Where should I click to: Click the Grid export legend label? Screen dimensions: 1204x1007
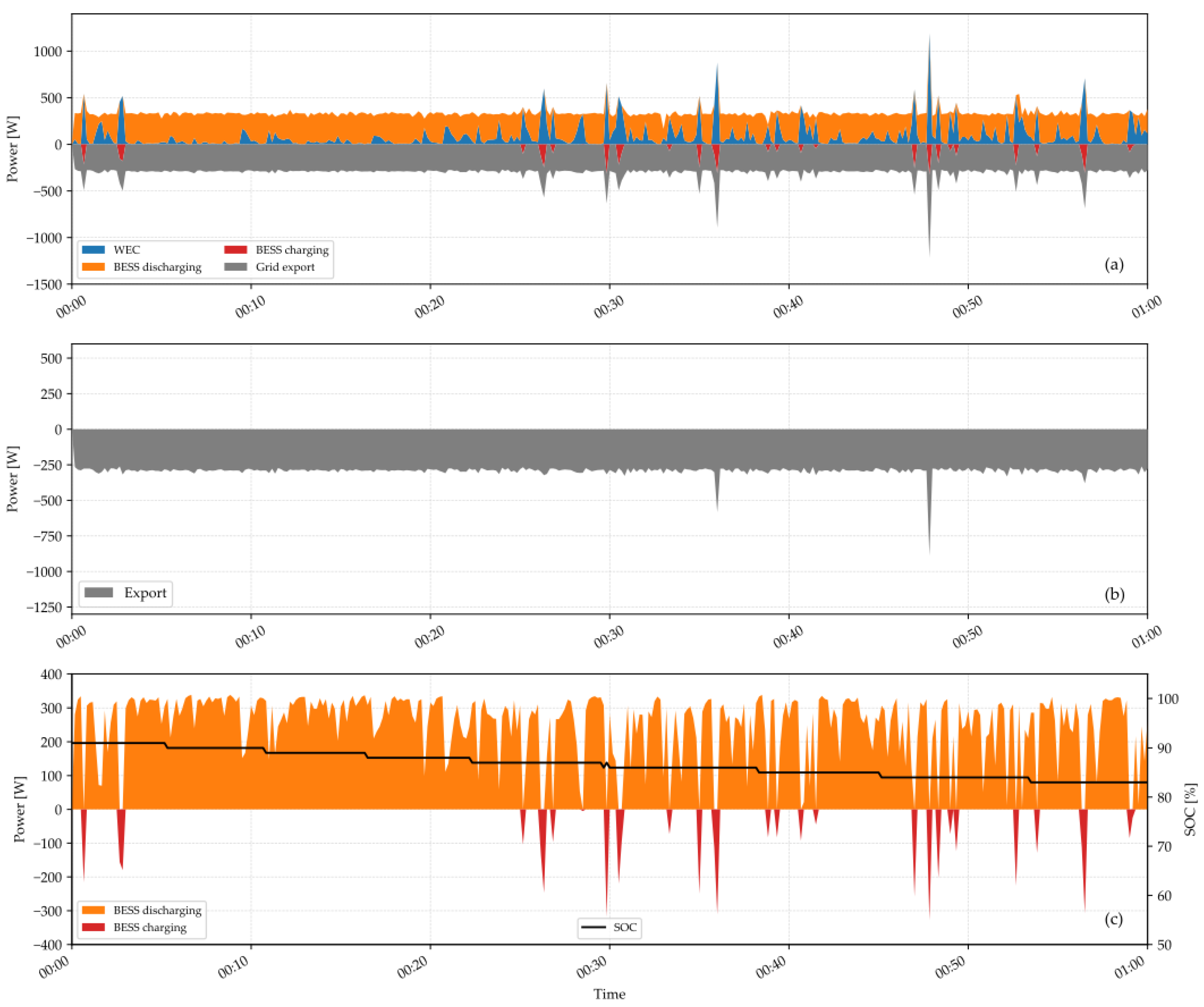point(285,267)
